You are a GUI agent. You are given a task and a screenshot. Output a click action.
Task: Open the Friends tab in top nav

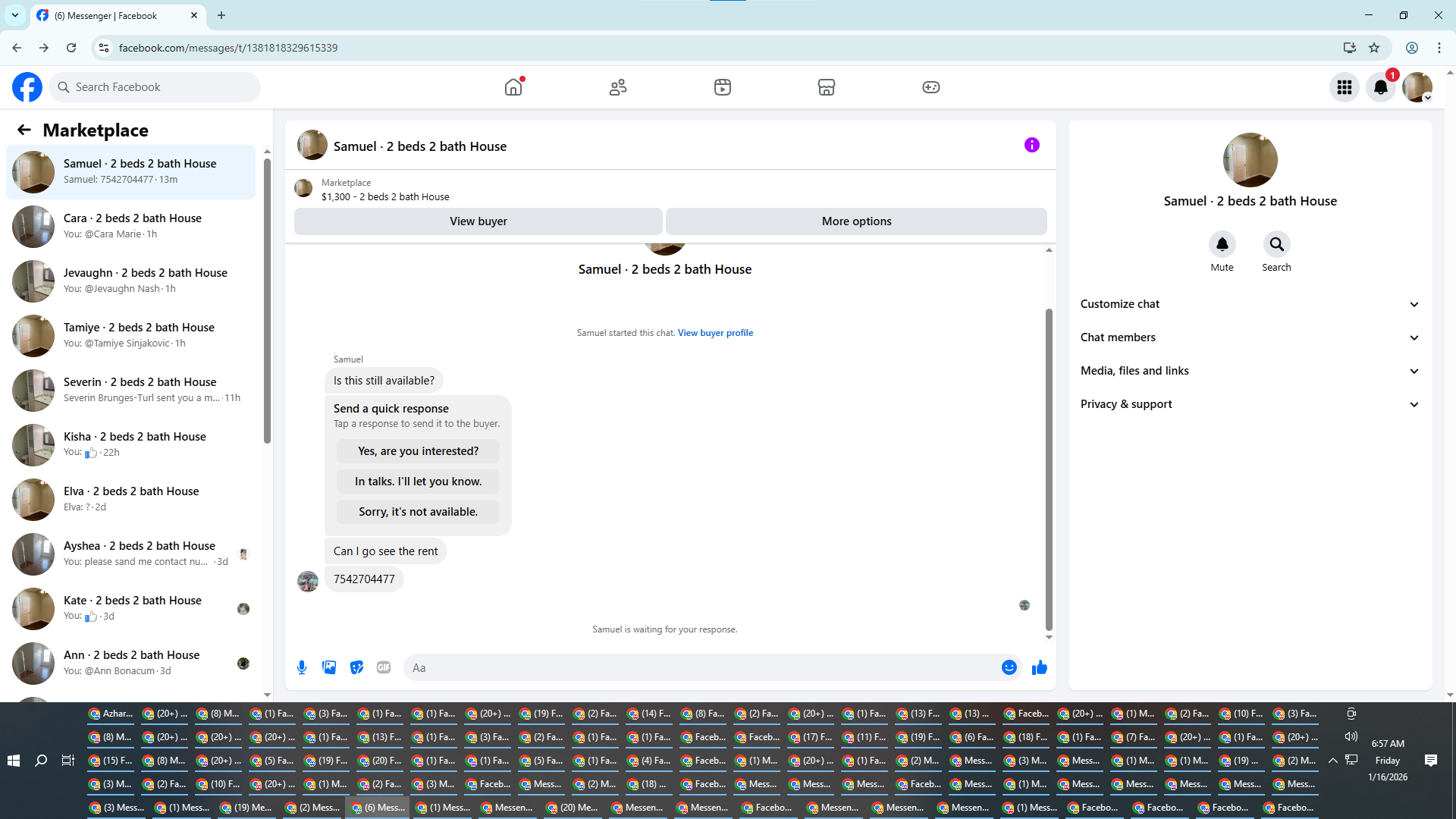(x=618, y=87)
